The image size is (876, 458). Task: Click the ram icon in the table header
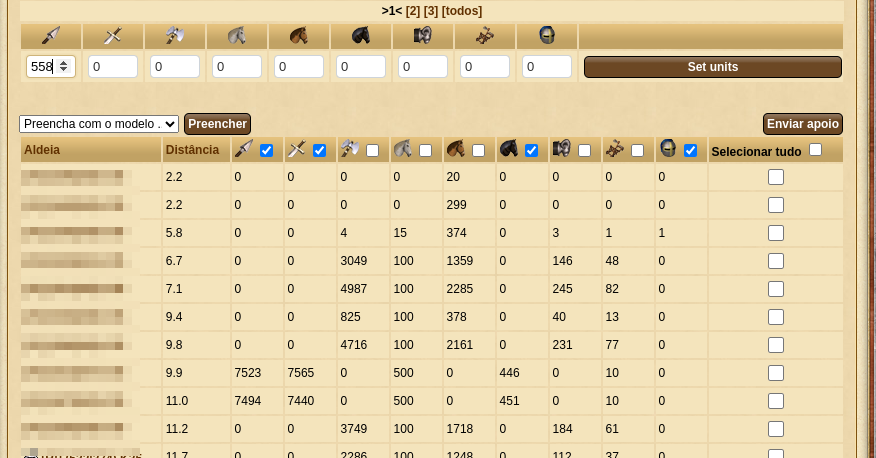pos(562,150)
